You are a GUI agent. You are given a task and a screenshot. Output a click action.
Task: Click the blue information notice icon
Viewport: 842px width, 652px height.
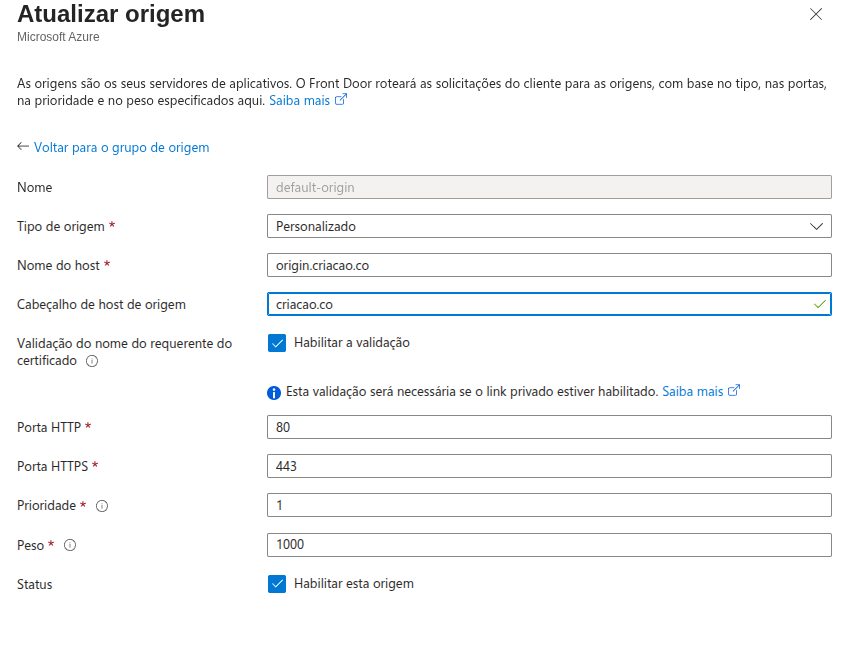click(x=274, y=392)
